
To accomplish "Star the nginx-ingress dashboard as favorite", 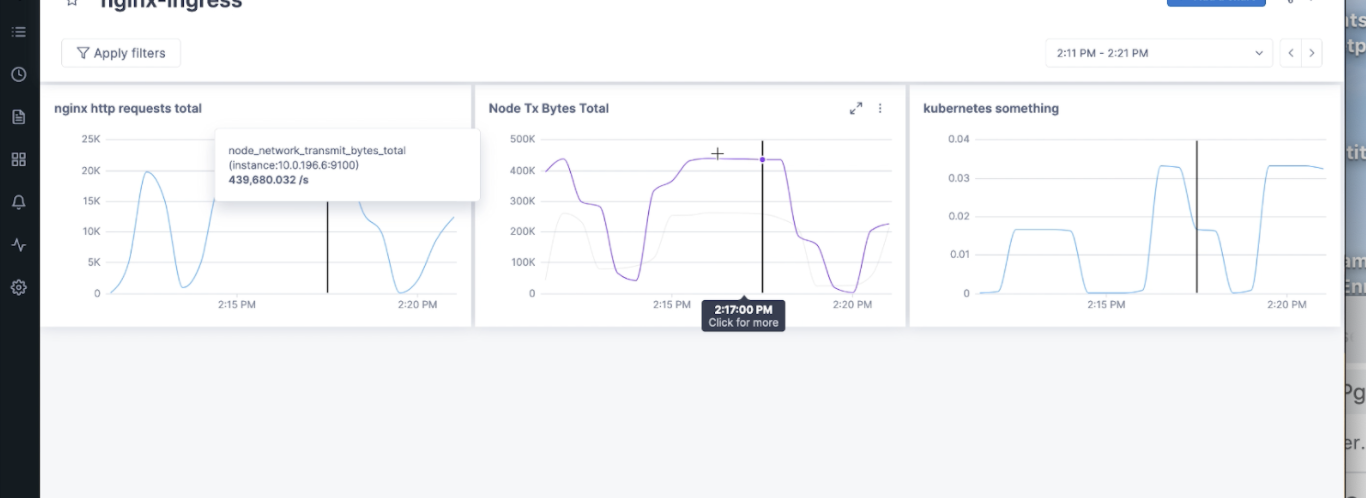I will [x=71, y=3].
